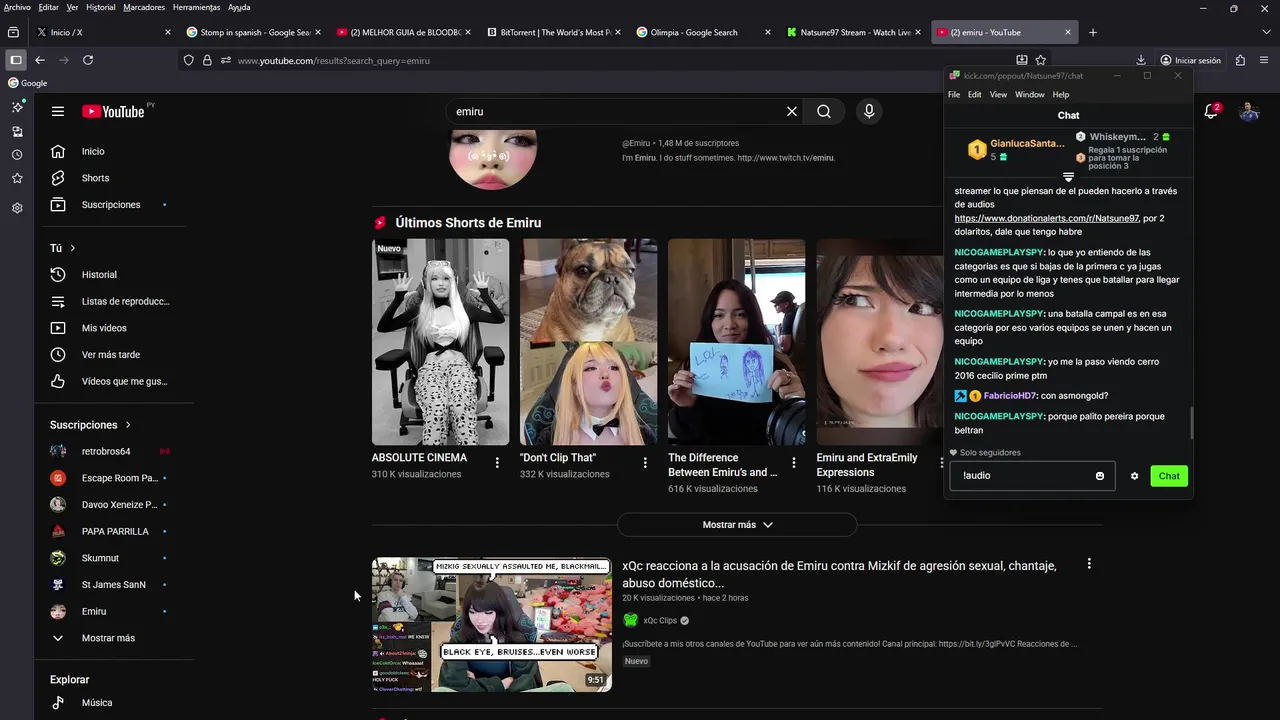The width and height of the screenshot is (1280, 720).
Task: Collapse the Kick chat leaderboard toggle
Action: [x=1068, y=177]
